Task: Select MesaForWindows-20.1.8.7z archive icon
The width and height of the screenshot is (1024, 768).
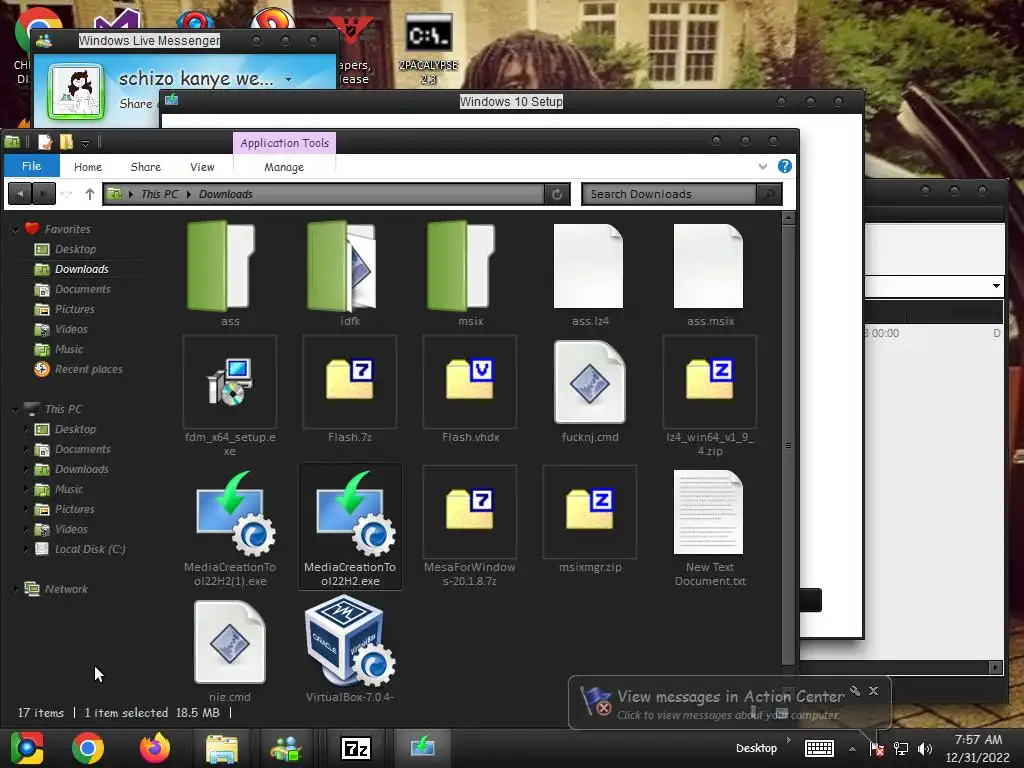Action: coord(470,511)
